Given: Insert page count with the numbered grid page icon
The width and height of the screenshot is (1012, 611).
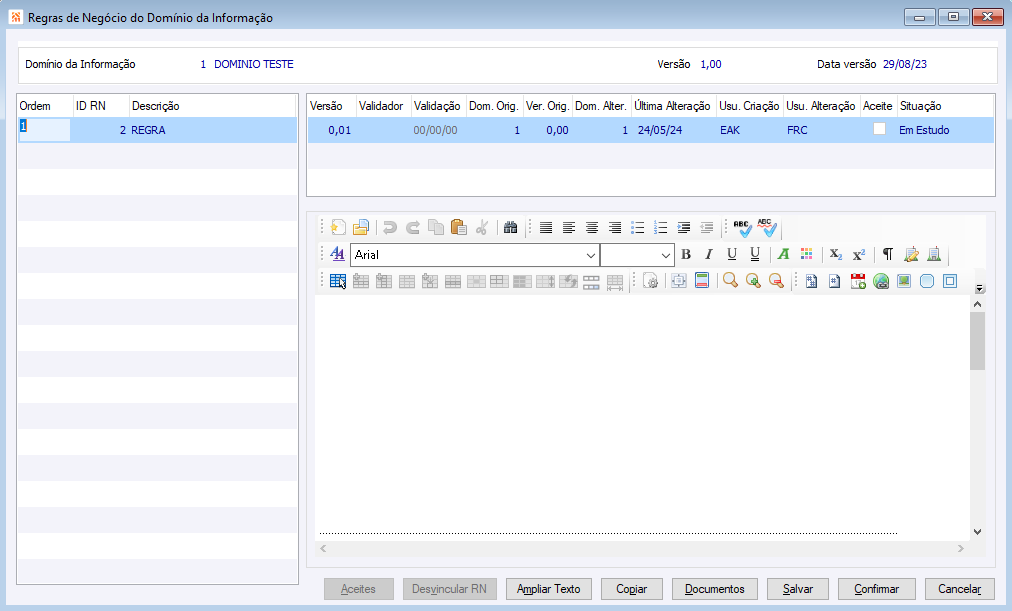Looking at the screenshot, I should (x=812, y=281).
